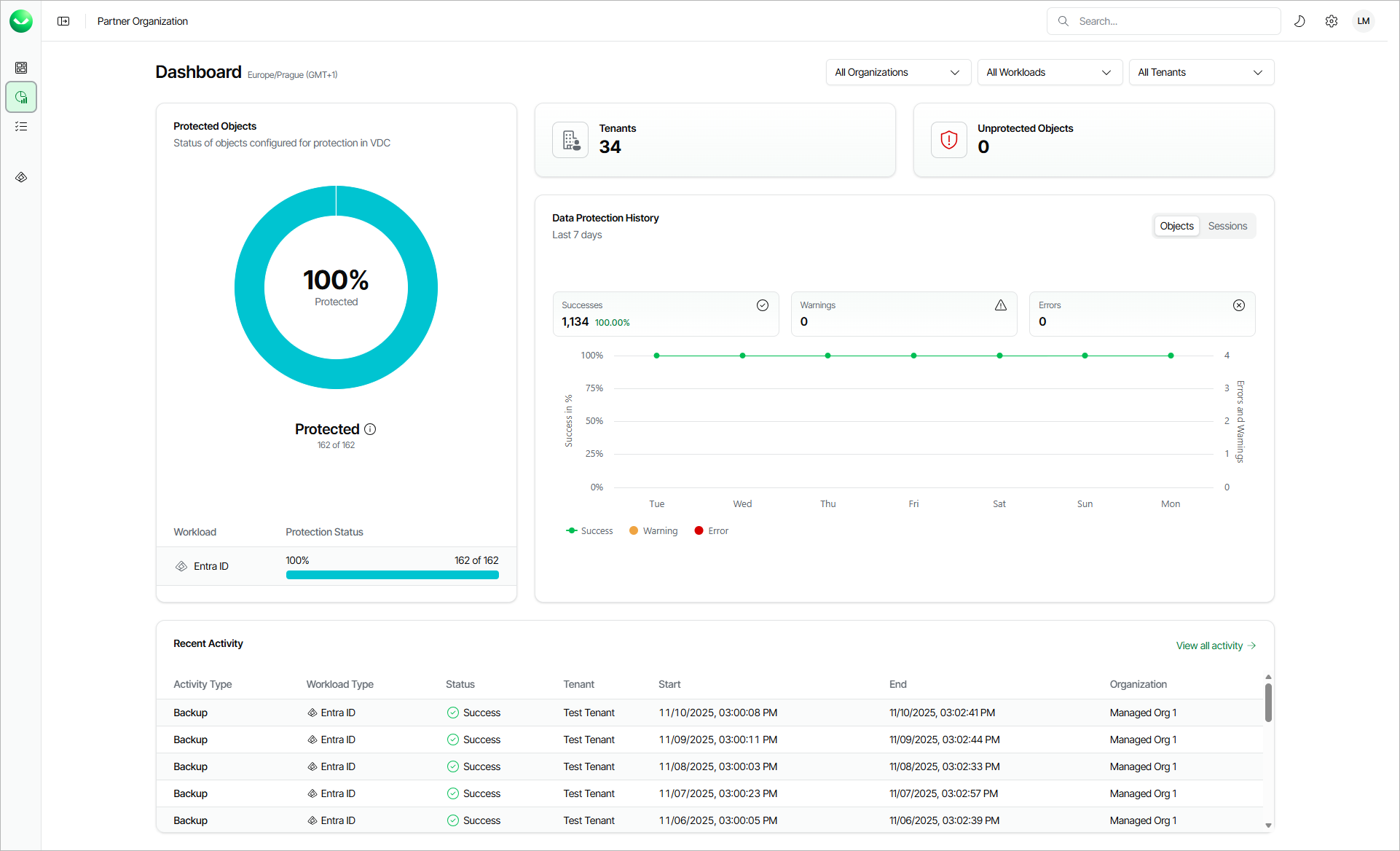Viewport: 1400px width, 851px height.
Task: Open the All Workloads dropdown
Action: [1049, 72]
